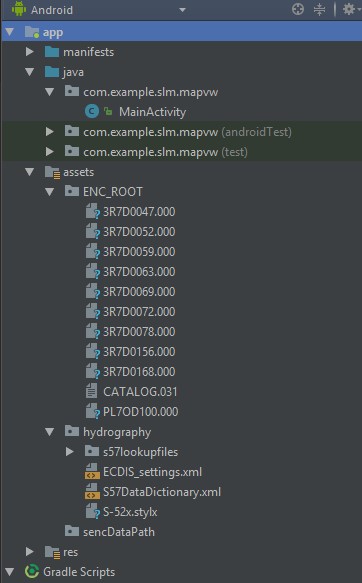Select the manifests folder icon

pyautogui.click(x=52, y=52)
